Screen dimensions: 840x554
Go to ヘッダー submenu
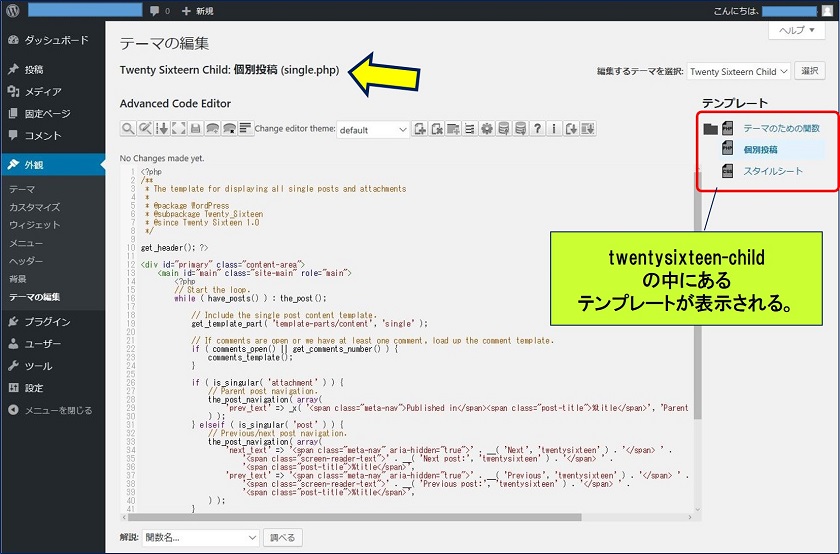point(26,261)
